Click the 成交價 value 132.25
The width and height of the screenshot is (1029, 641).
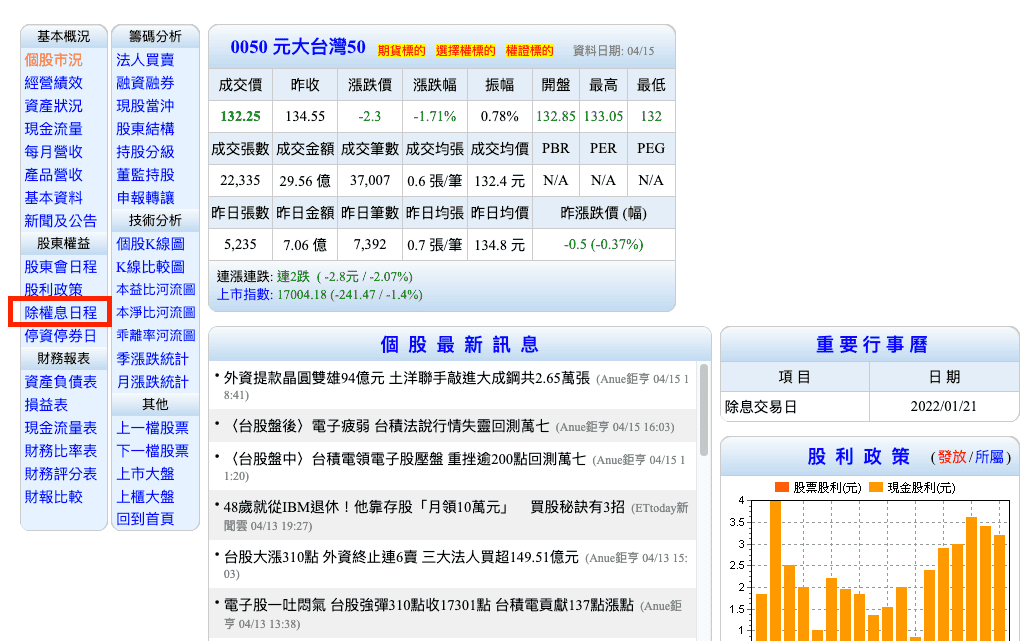pos(240,116)
